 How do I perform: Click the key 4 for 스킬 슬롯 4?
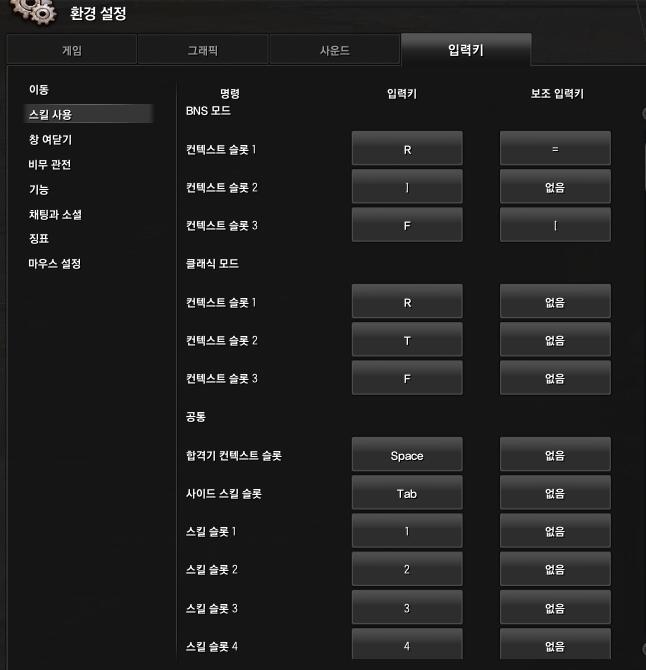click(407, 644)
